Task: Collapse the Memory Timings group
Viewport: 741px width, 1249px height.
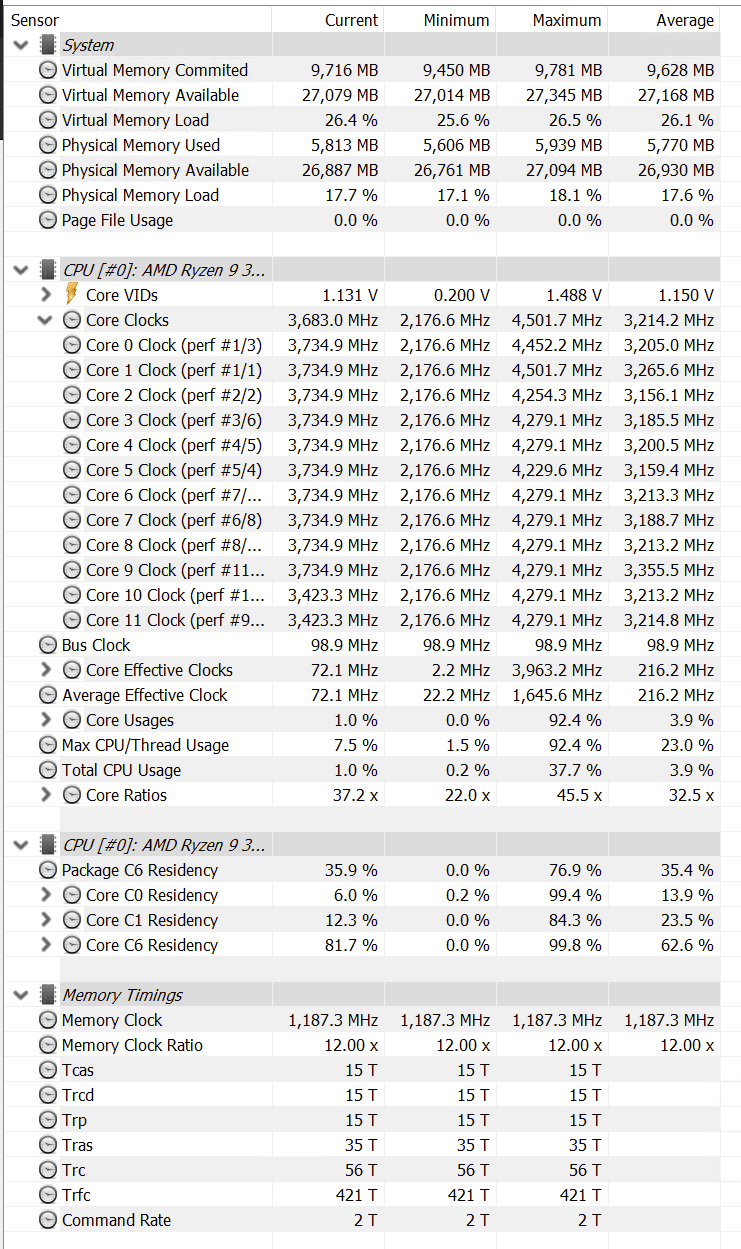Action: (21, 995)
